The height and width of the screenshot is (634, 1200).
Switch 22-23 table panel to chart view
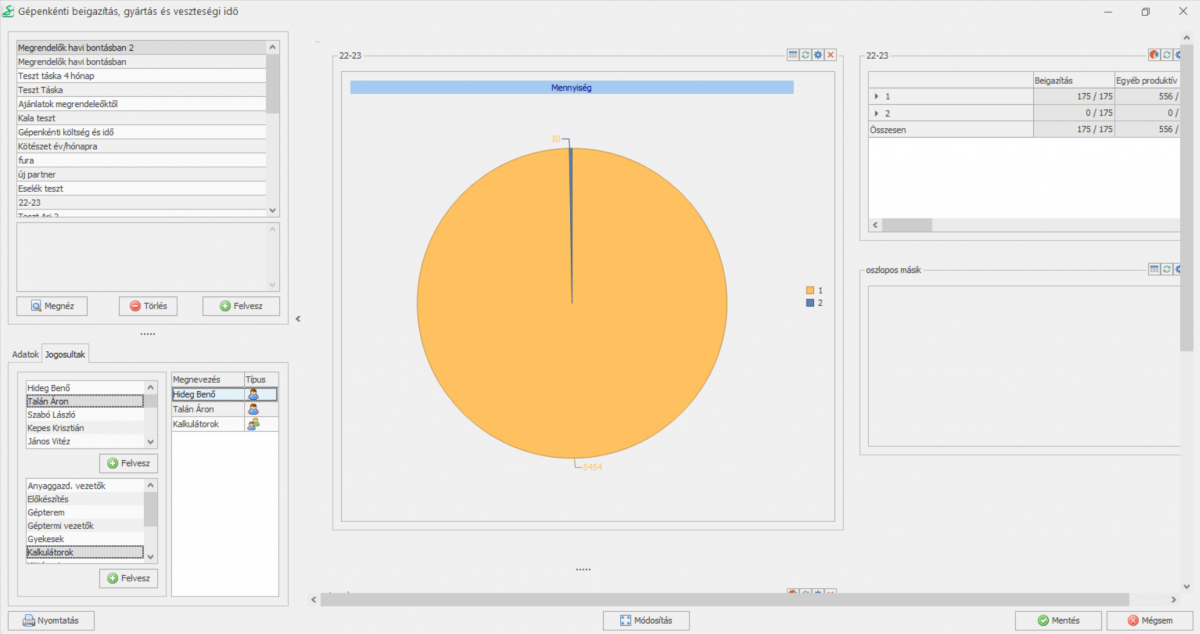click(x=1154, y=55)
